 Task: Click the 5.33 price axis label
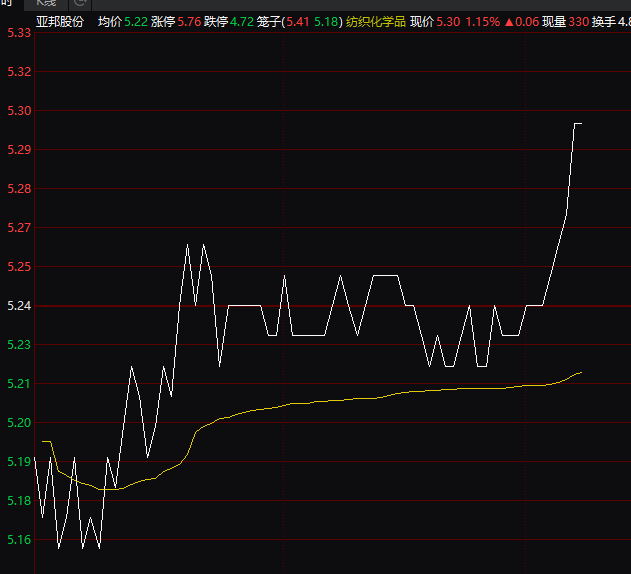pos(19,33)
